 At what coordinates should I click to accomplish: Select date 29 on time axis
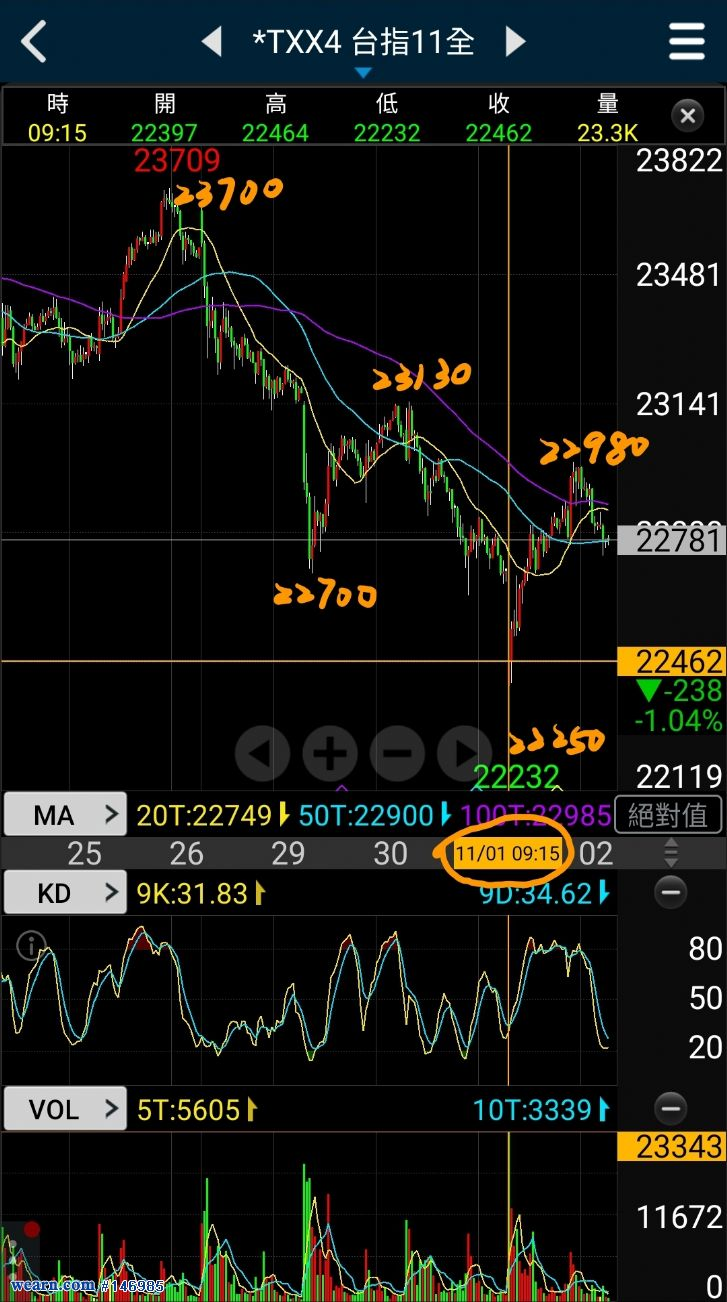pos(288,853)
